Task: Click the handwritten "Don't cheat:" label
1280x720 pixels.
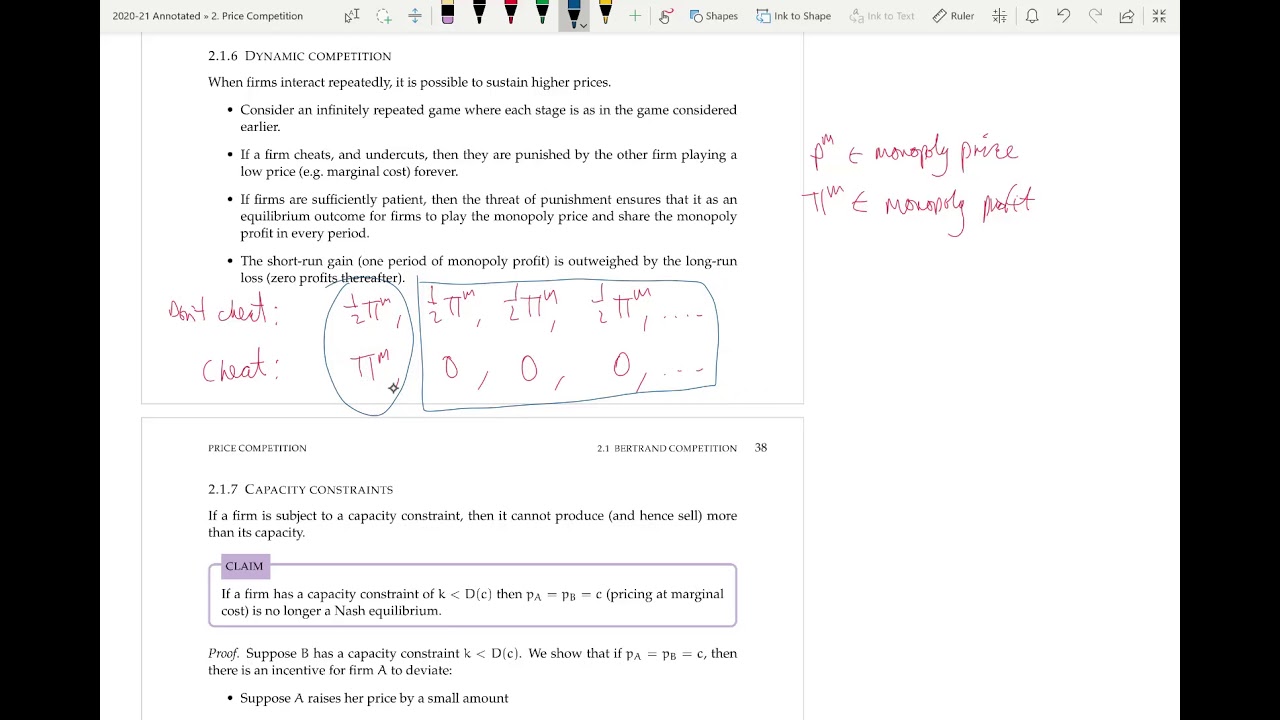Action: pyautogui.click(x=222, y=310)
